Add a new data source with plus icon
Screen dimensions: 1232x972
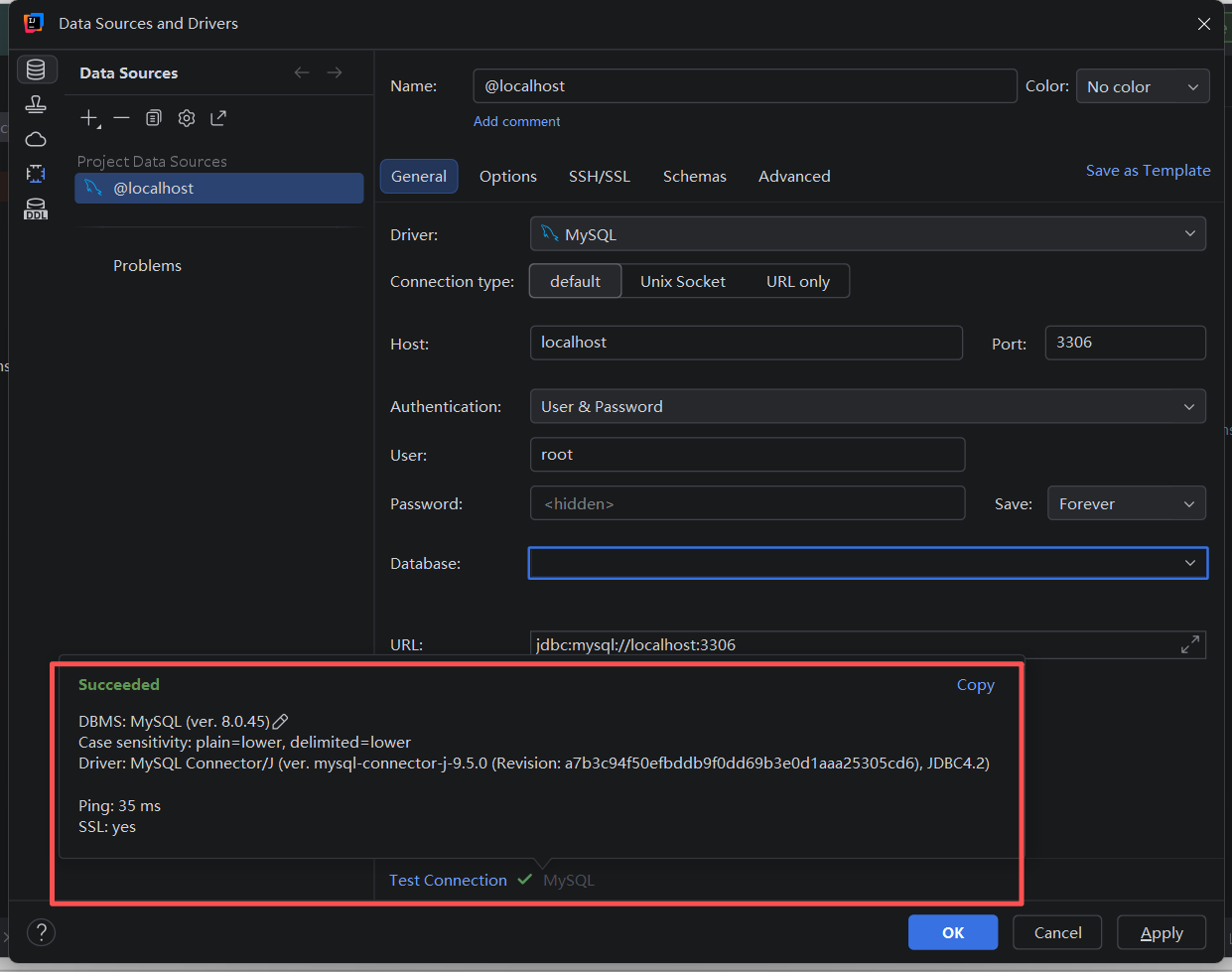tap(89, 118)
